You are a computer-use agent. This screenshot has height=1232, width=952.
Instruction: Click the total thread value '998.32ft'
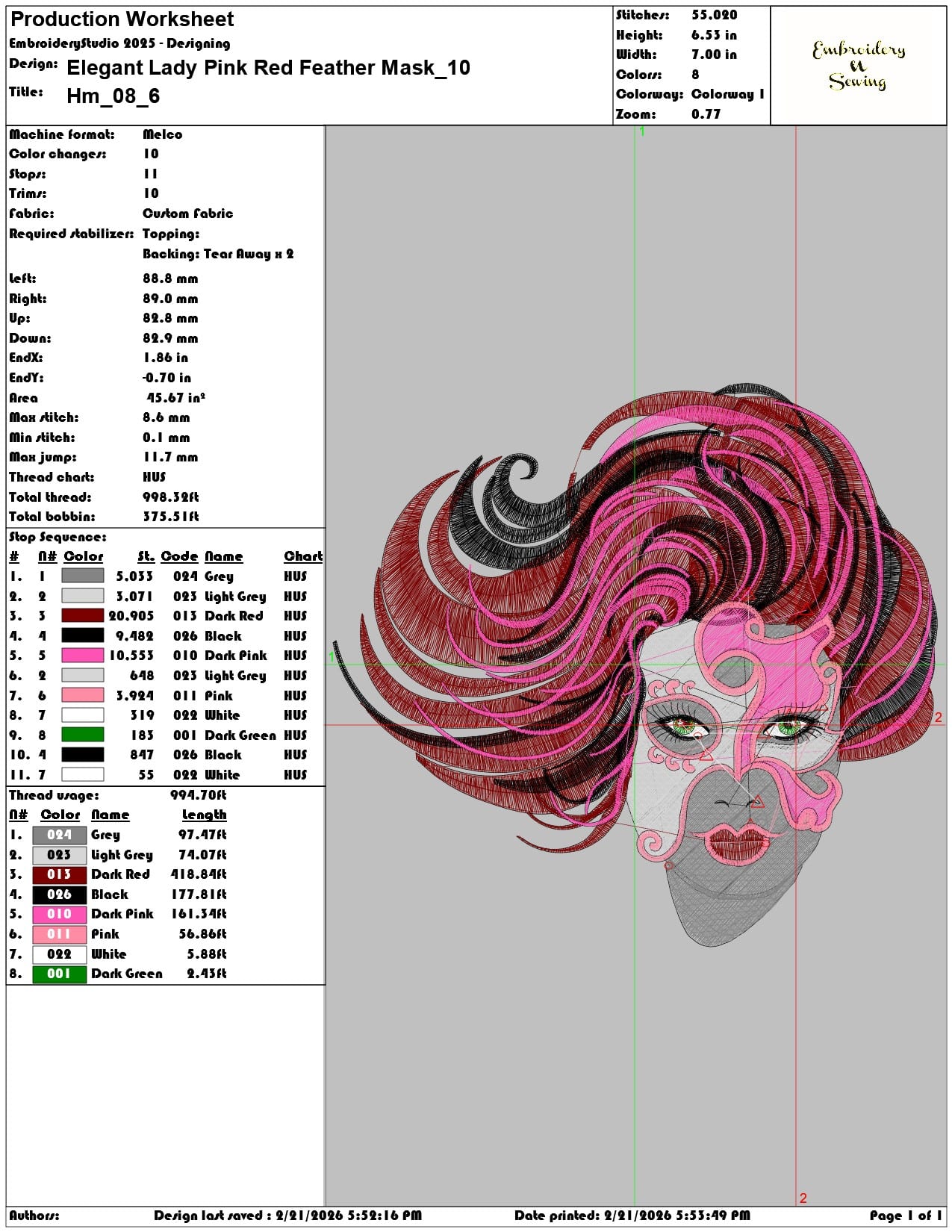tap(171, 497)
